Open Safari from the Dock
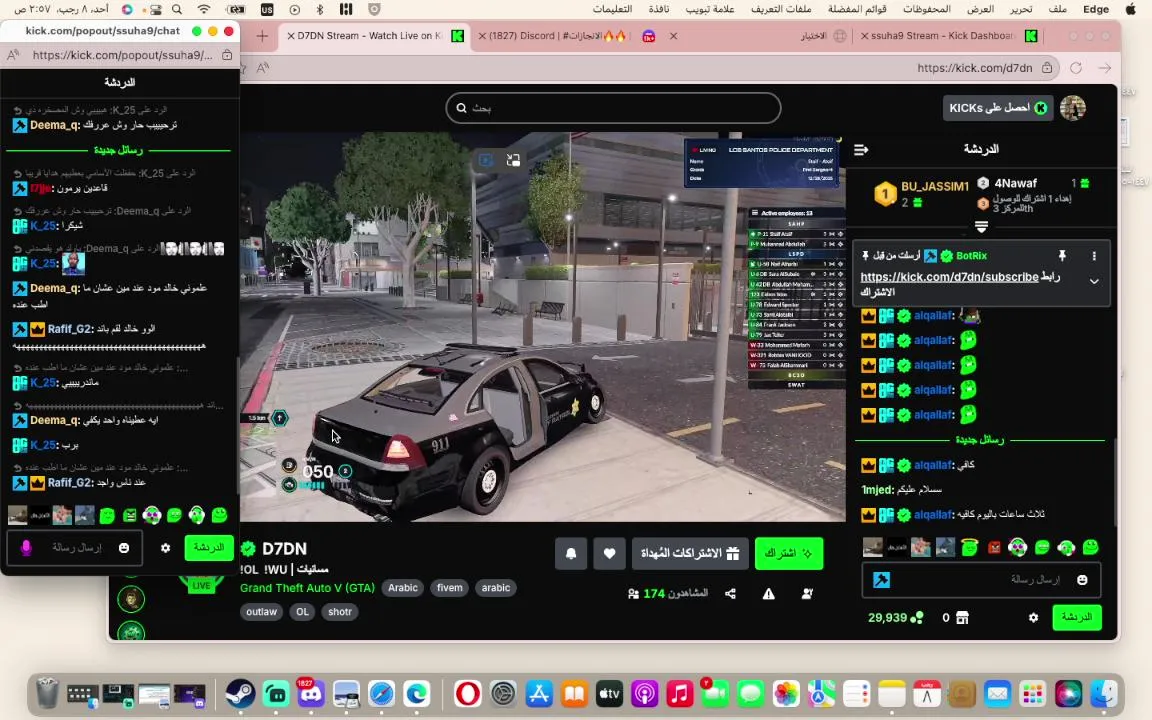The height and width of the screenshot is (720, 1152). (x=381, y=693)
